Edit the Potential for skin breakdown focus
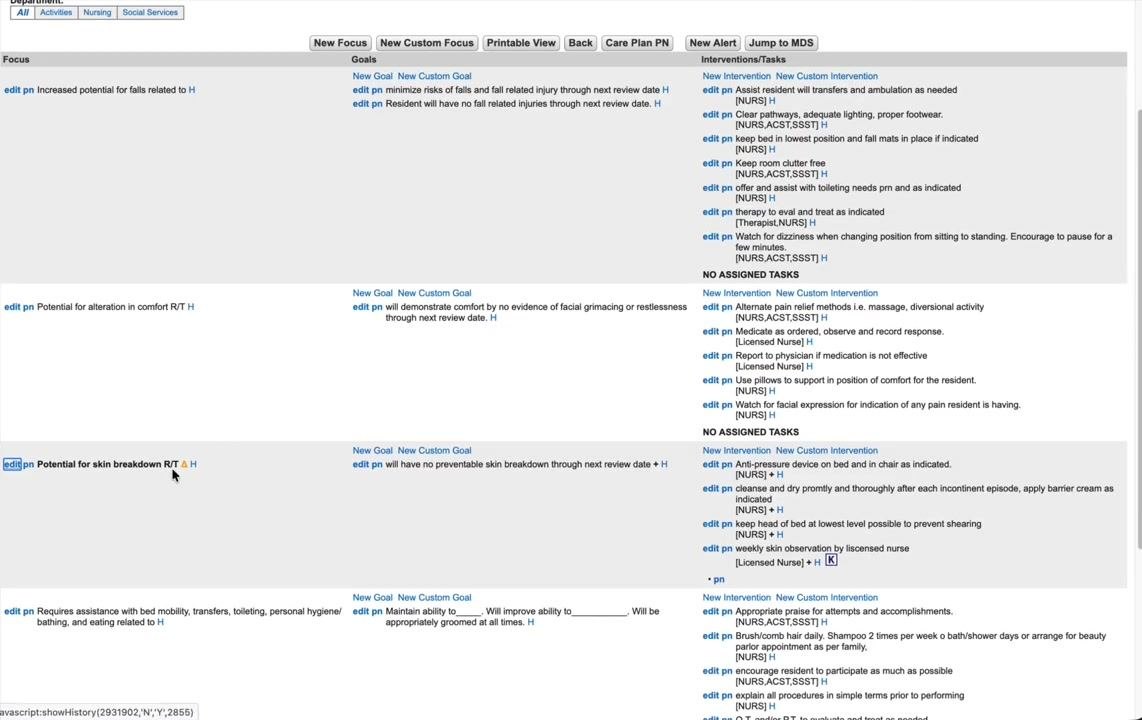The height and width of the screenshot is (720, 1142). 12,464
